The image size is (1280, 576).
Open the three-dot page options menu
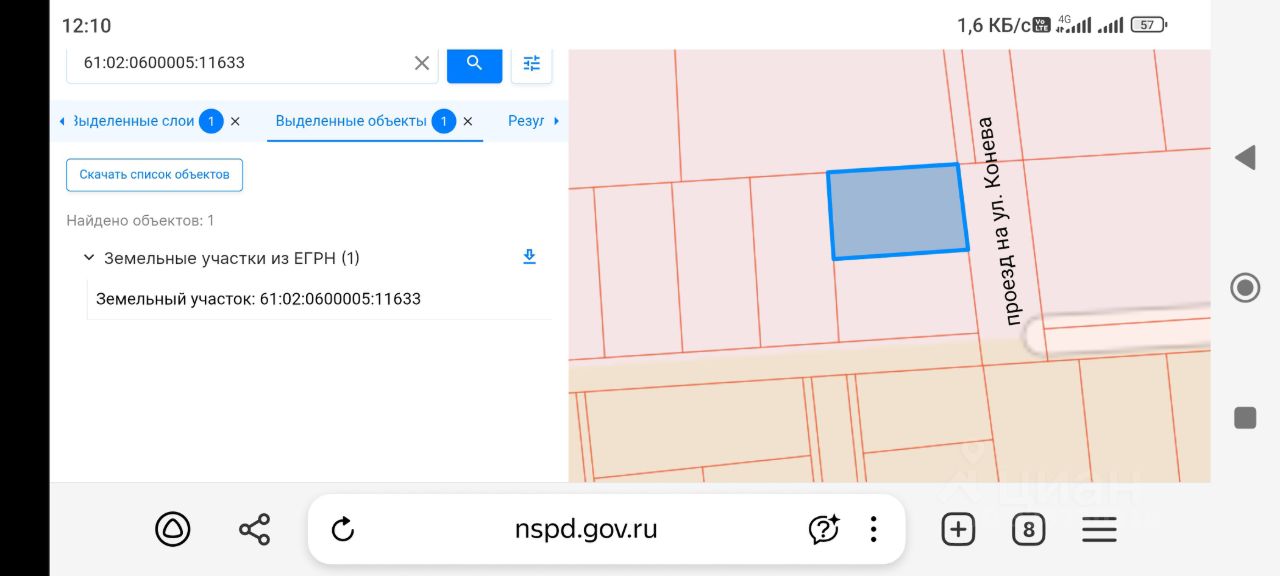pos(874,529)
